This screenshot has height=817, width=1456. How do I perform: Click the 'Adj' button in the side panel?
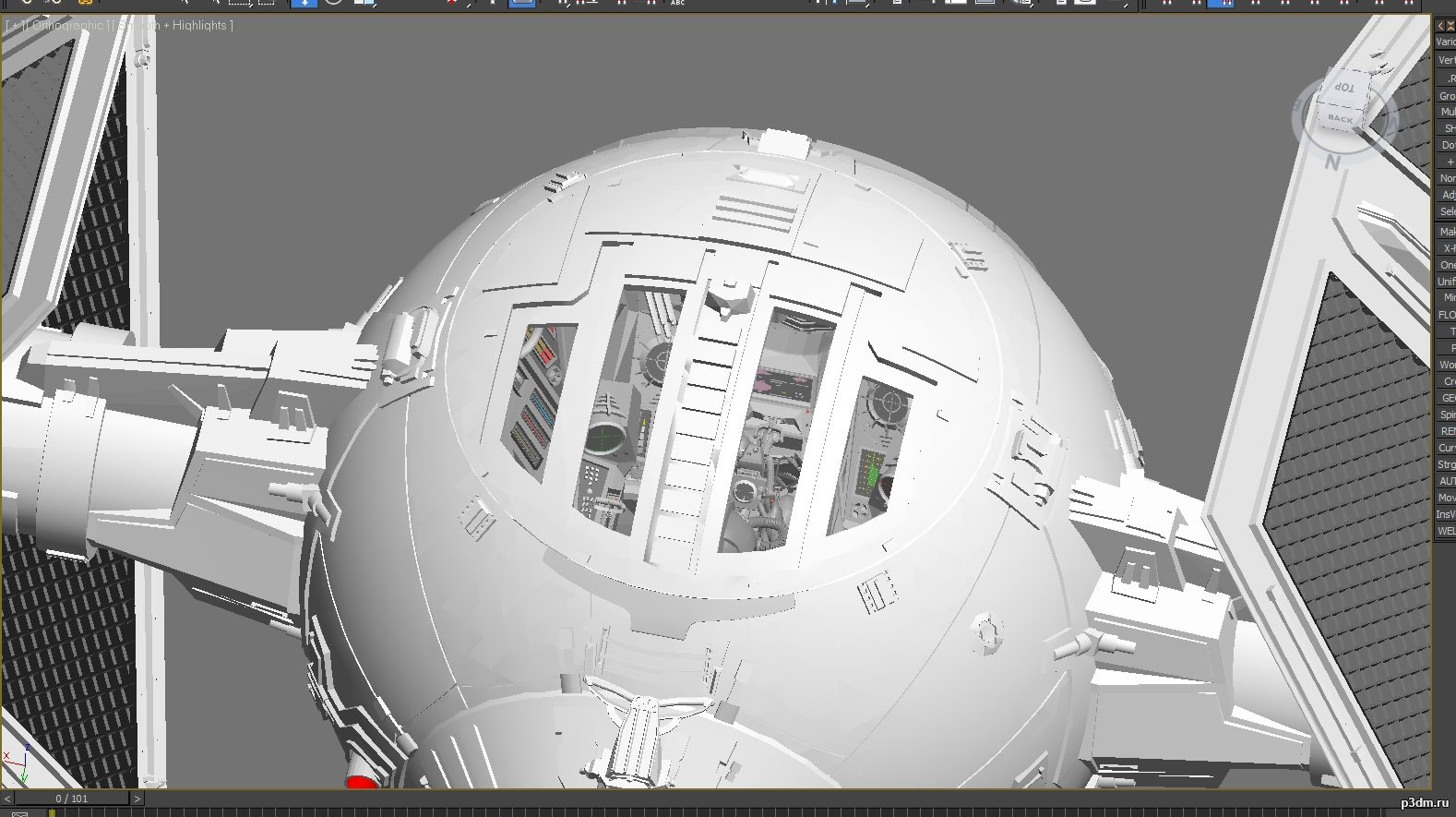1446,195
